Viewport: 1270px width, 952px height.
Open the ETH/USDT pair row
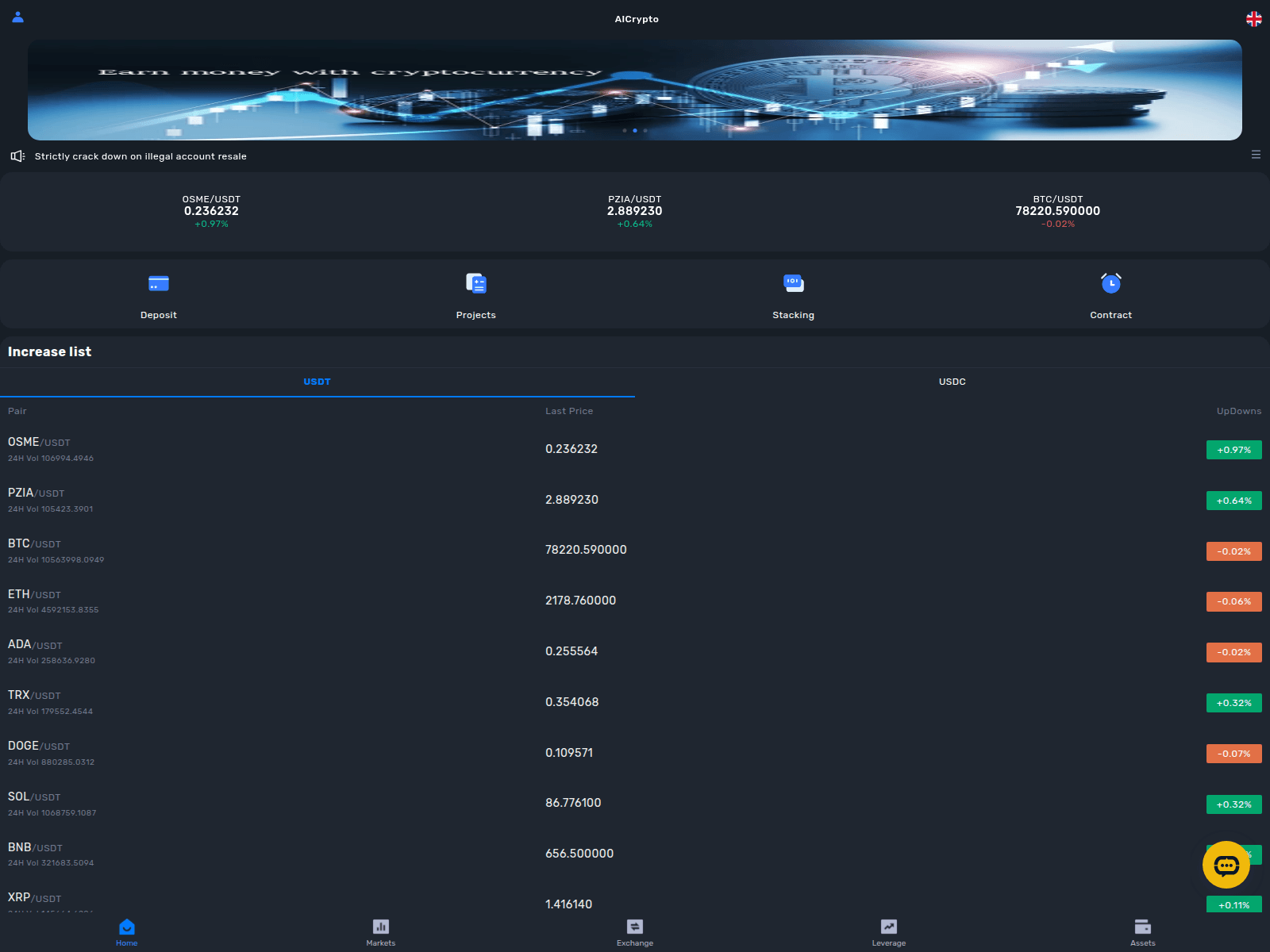pos(635,601)
